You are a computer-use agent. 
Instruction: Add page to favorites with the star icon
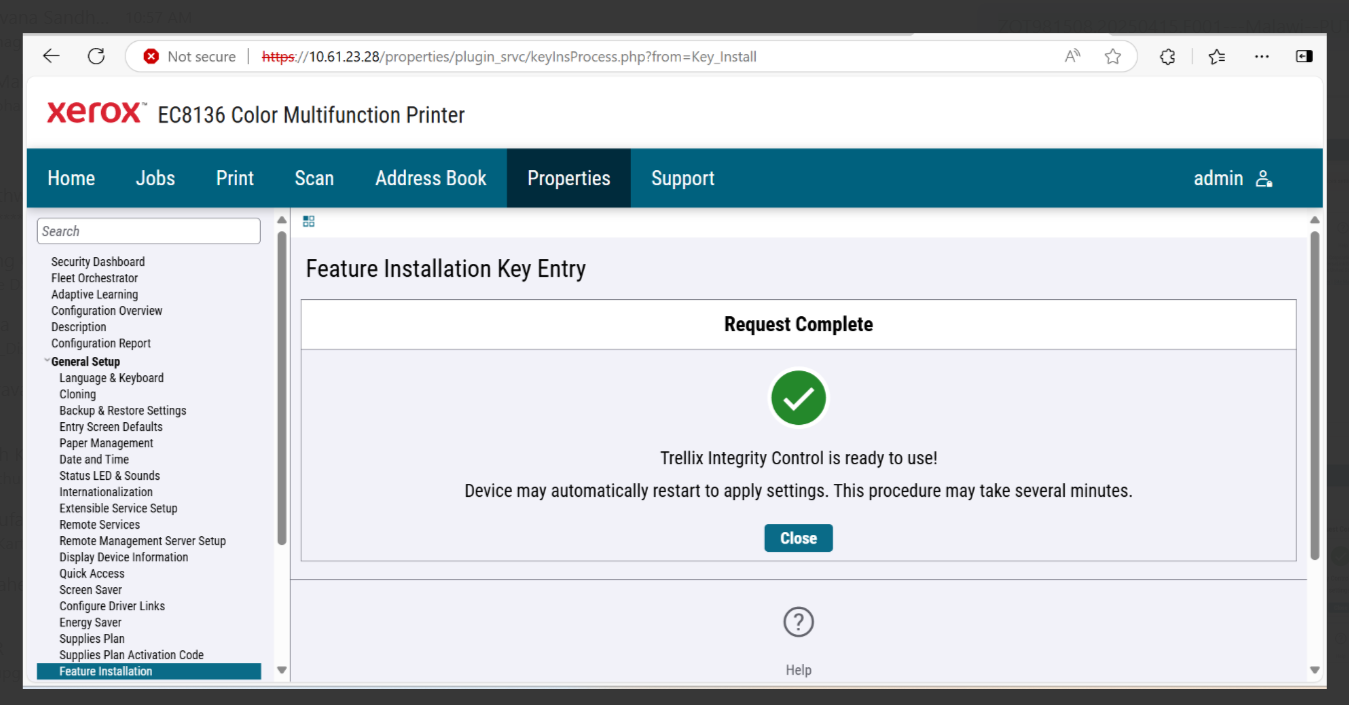[x=1112, y=57]
